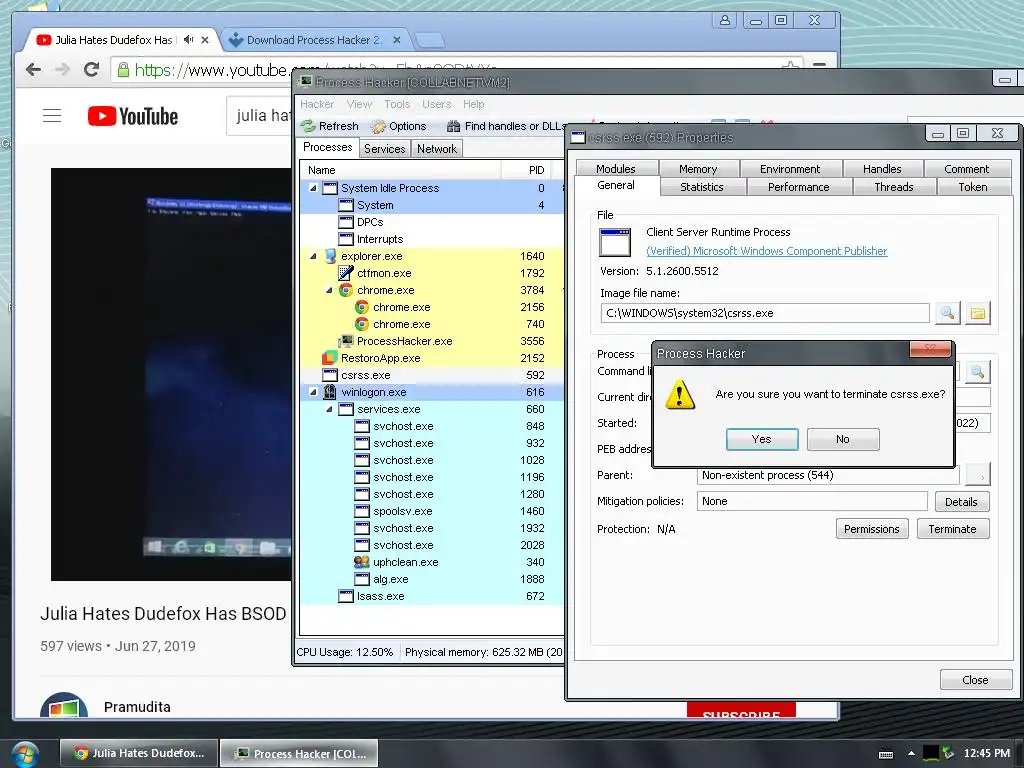Viewport: 1024px width, 768px height.
Task: Select the ProcessHacker.exe process icon
Action: click(346, 341)
